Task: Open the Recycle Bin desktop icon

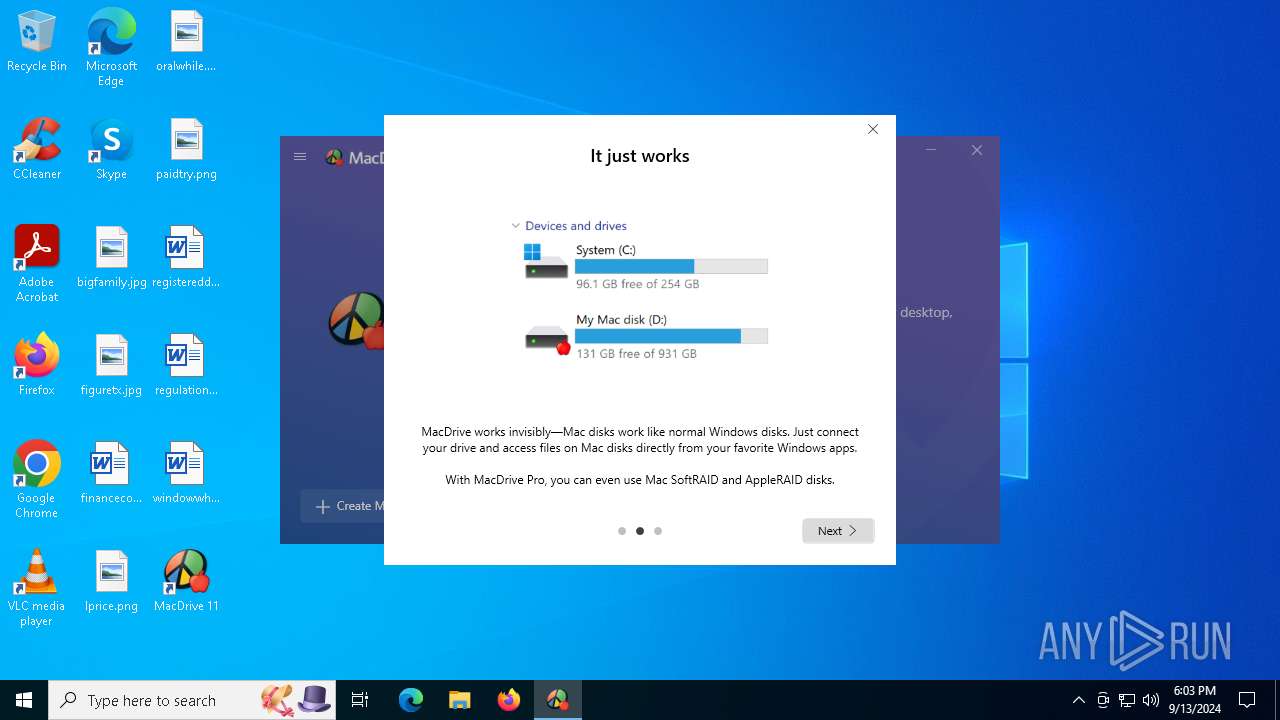Action: click(x=37, y=42)
